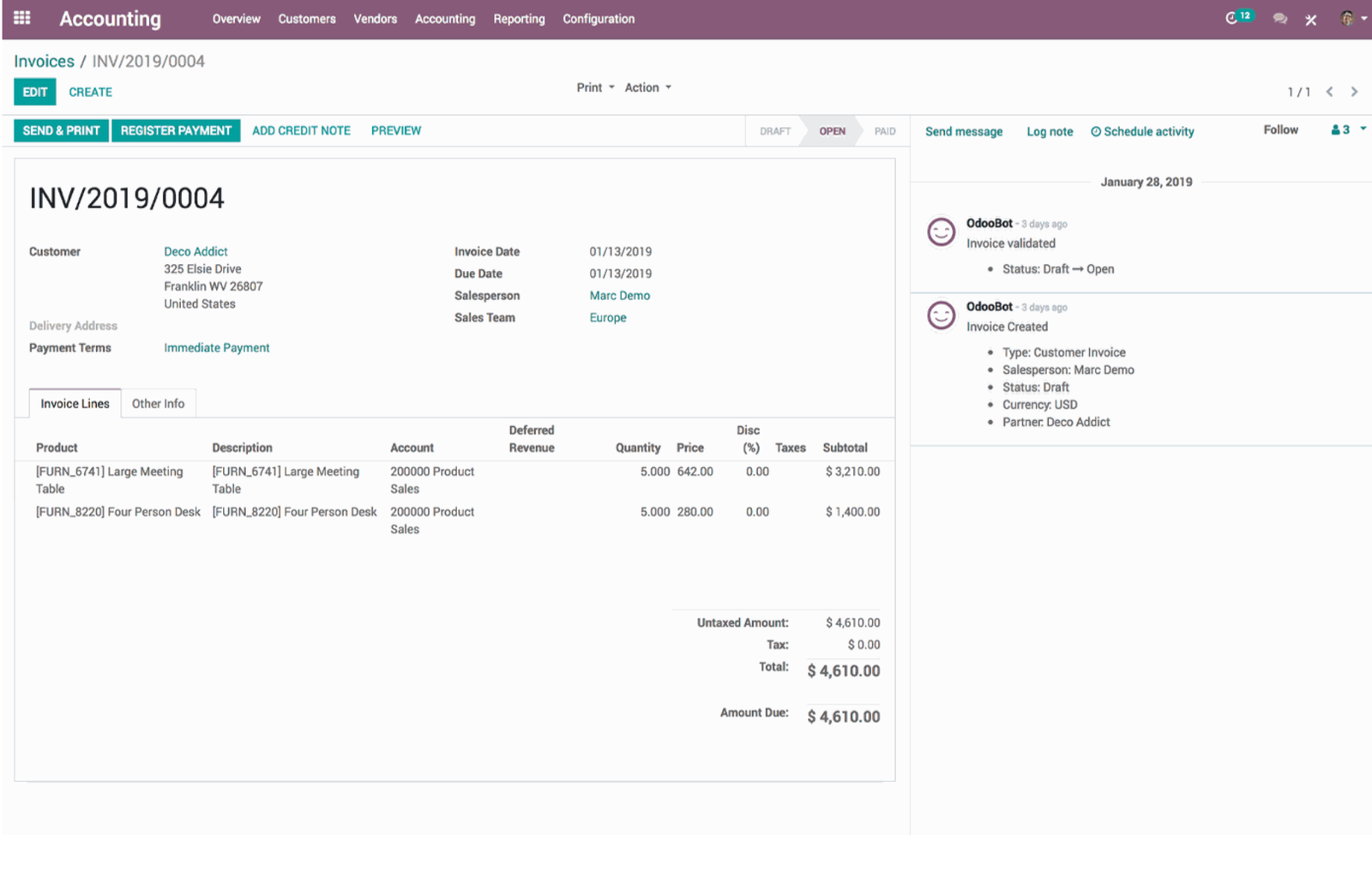
Task: Open the Marc Demo salesperson link
Action: click(619, 295)
